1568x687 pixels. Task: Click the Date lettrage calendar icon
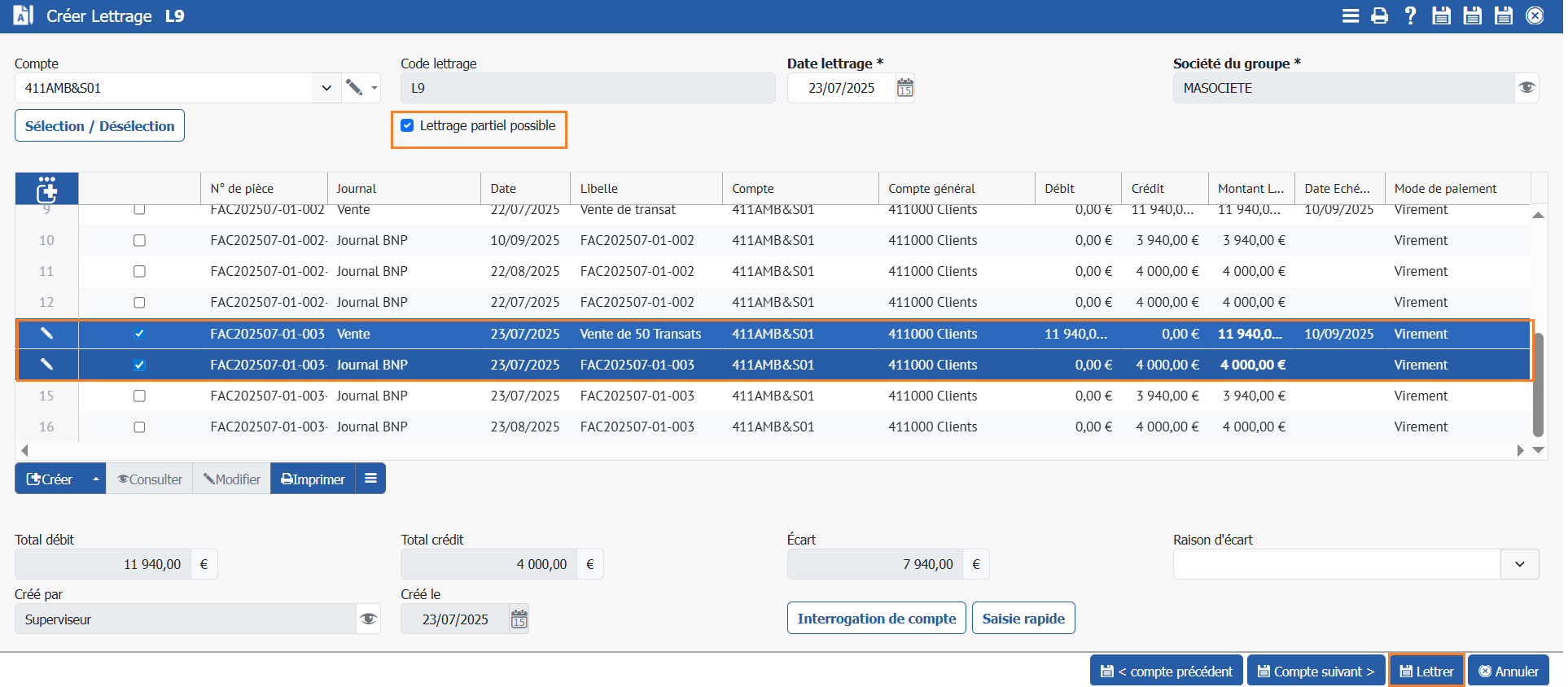(x=904, y=88)
